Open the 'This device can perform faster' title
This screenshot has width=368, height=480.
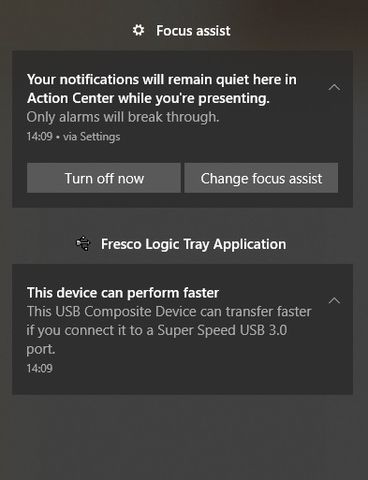123,293
